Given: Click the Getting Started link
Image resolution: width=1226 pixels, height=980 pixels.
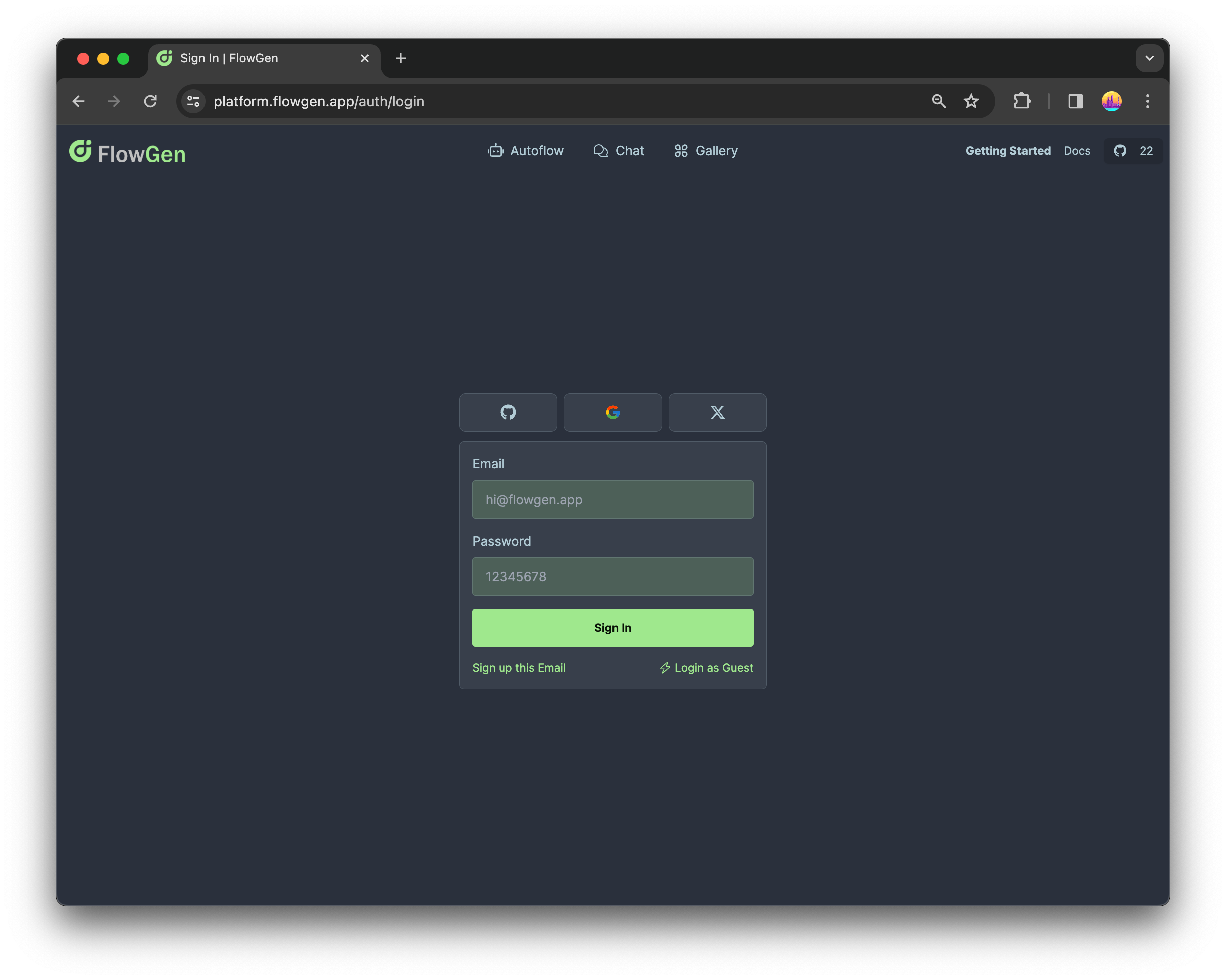Looking at the screenshot, I should pos(1008,150).
